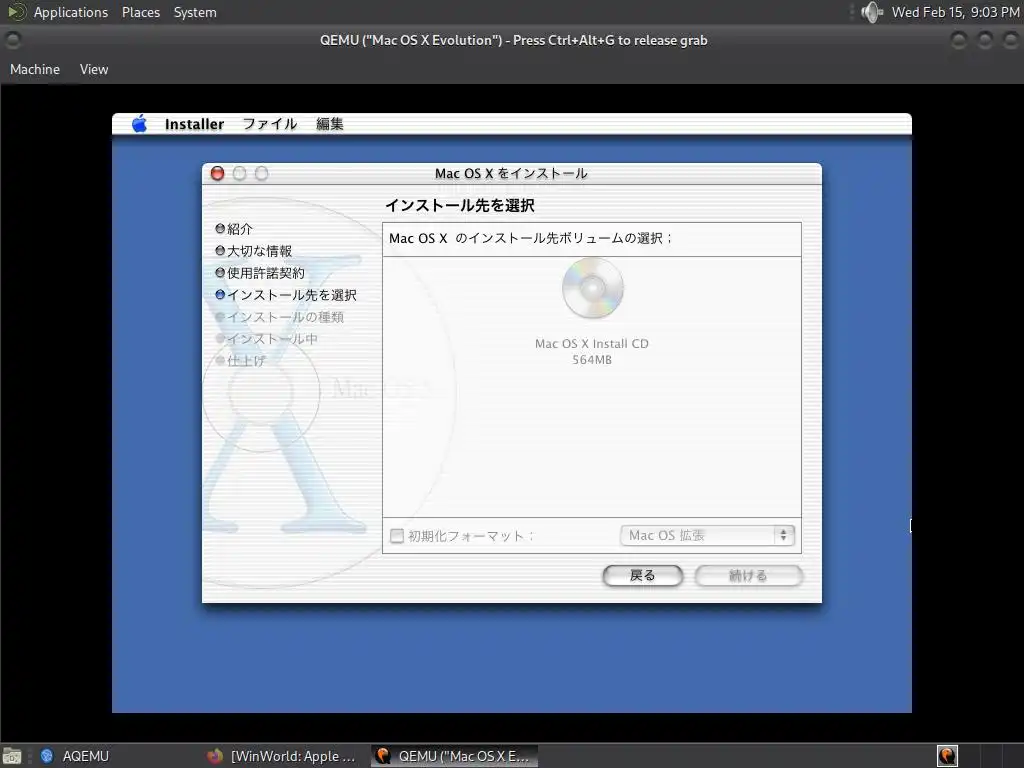Open the QEMU View menu

[94, 69]
